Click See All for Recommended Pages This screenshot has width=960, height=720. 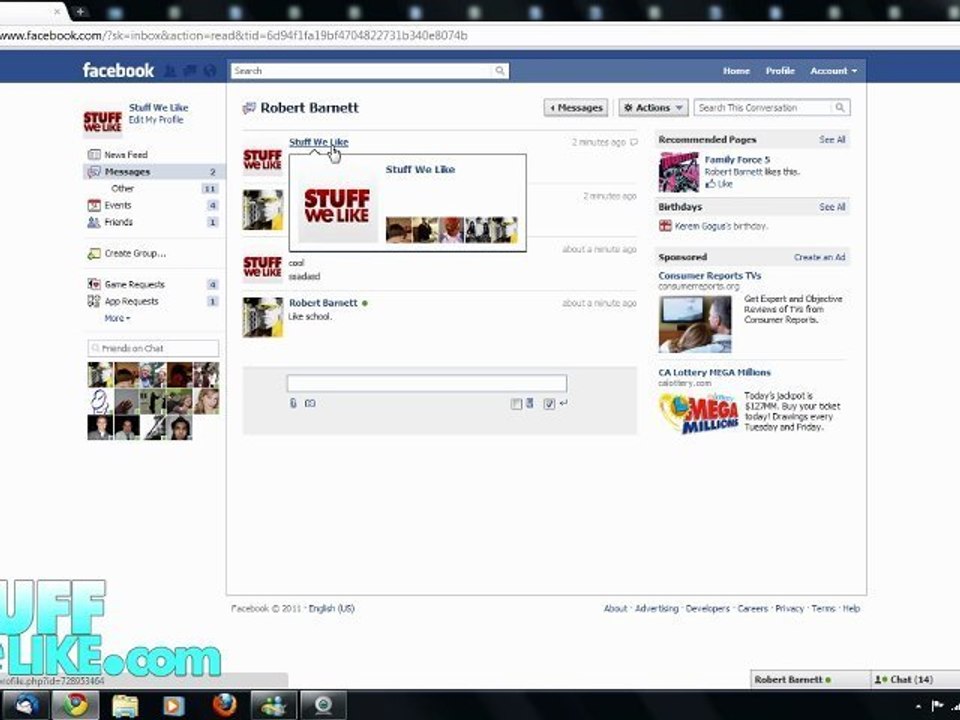832,140
